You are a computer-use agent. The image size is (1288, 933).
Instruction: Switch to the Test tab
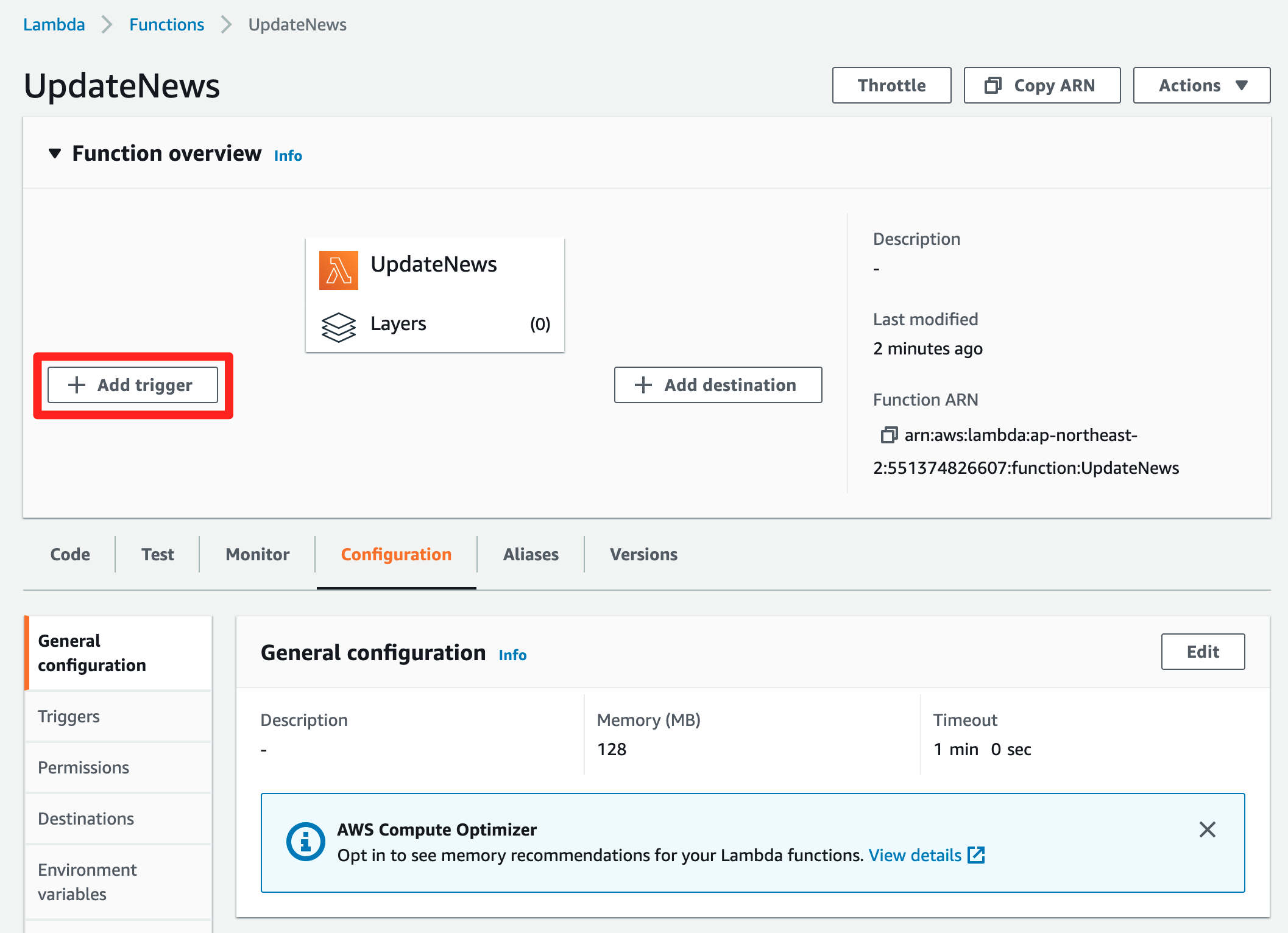pos(158,554)
